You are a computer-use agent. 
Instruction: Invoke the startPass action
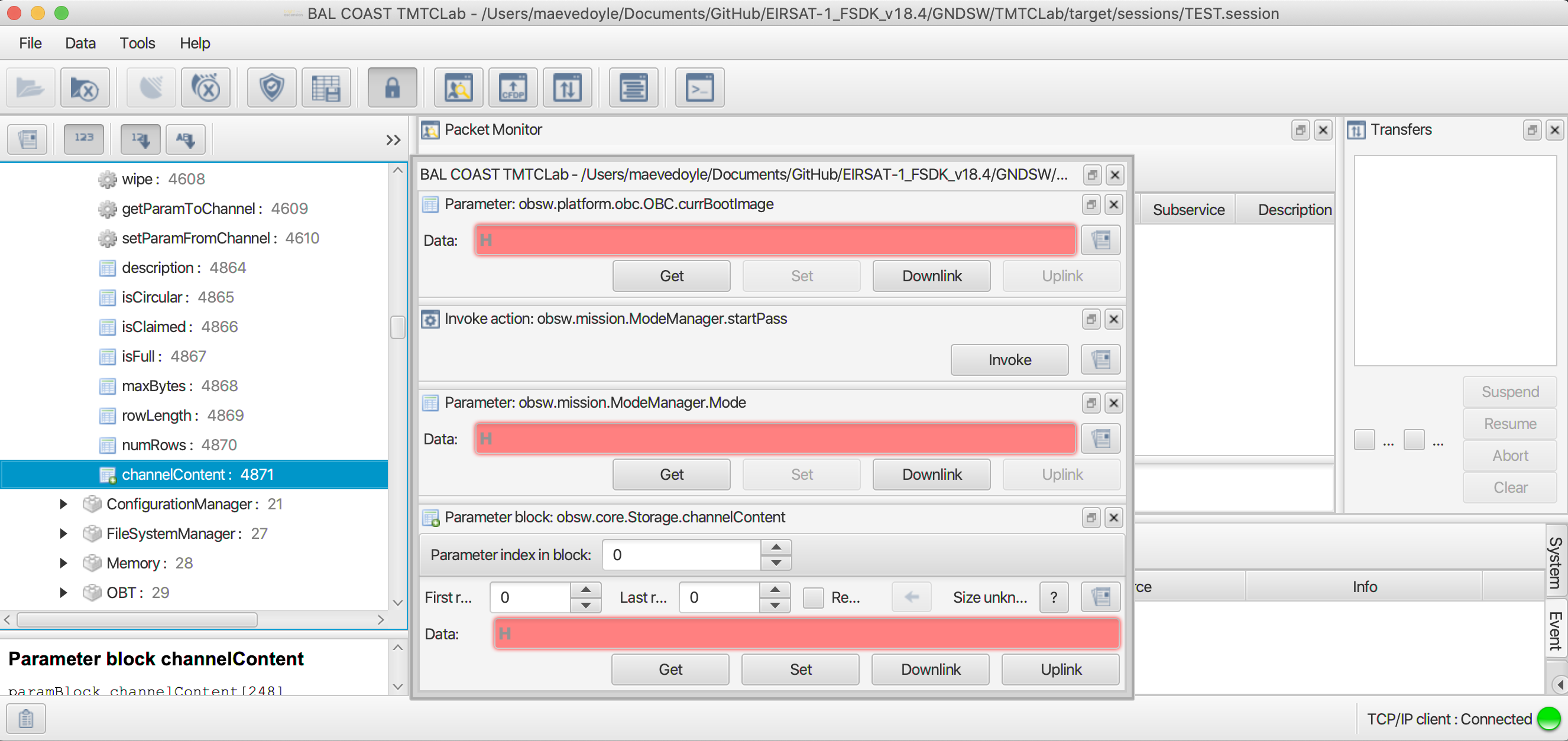pos(1010,359)
